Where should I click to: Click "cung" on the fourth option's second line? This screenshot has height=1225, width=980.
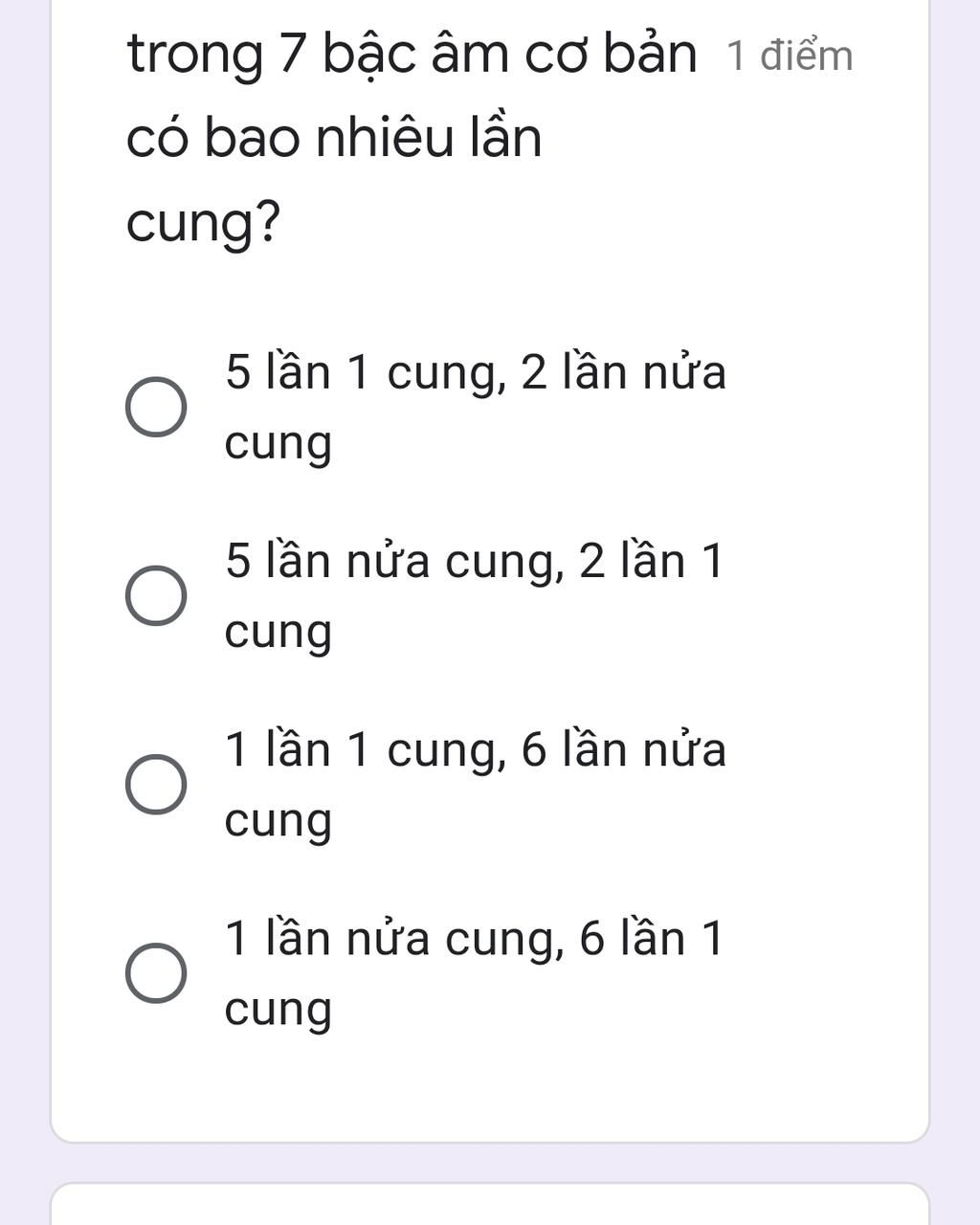pos(278,1009)
